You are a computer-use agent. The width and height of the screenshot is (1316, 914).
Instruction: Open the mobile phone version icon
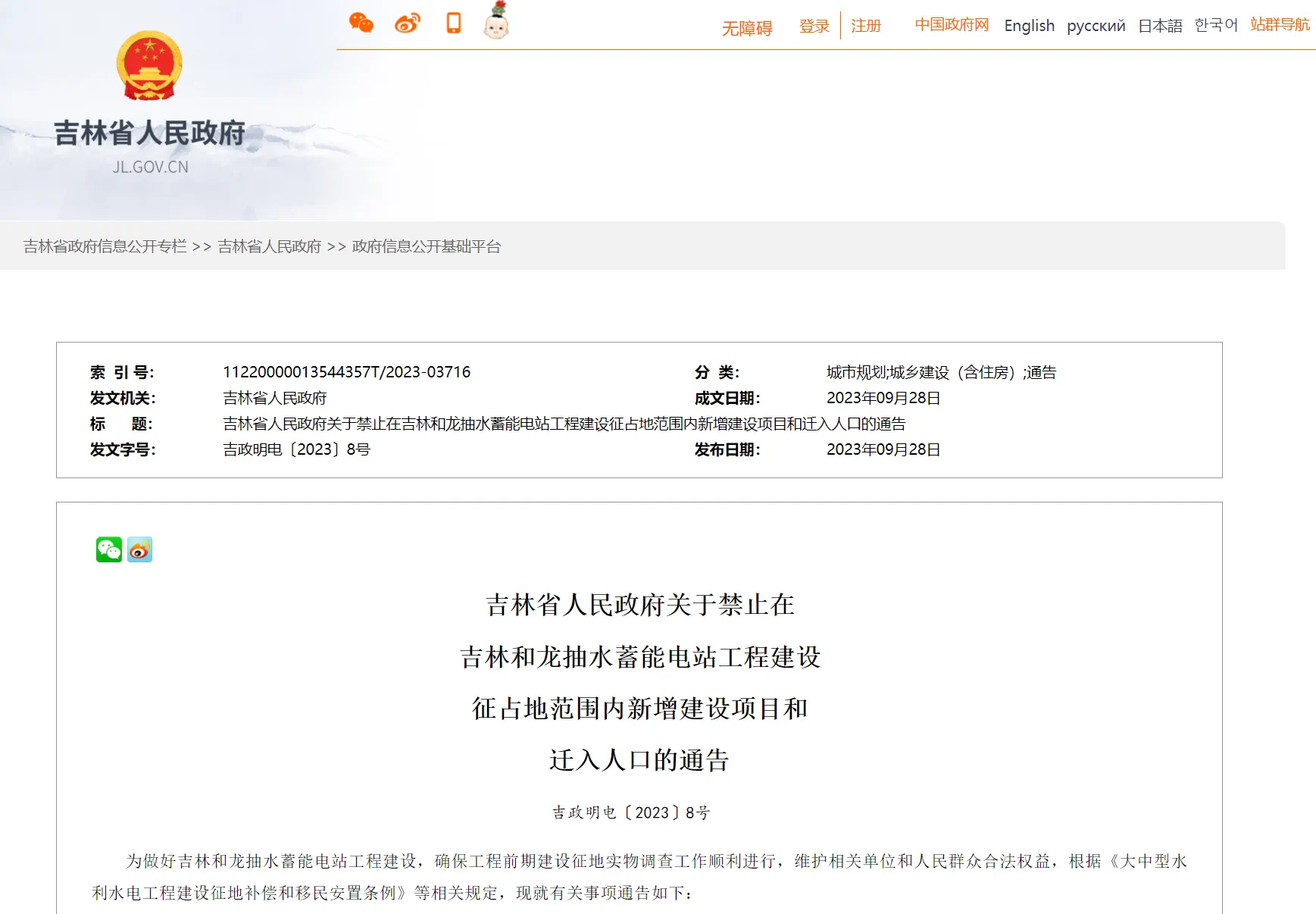tap(453, 23)
